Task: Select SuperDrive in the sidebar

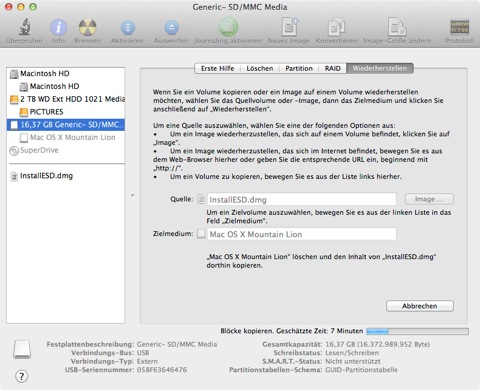Action: (66, 150)
